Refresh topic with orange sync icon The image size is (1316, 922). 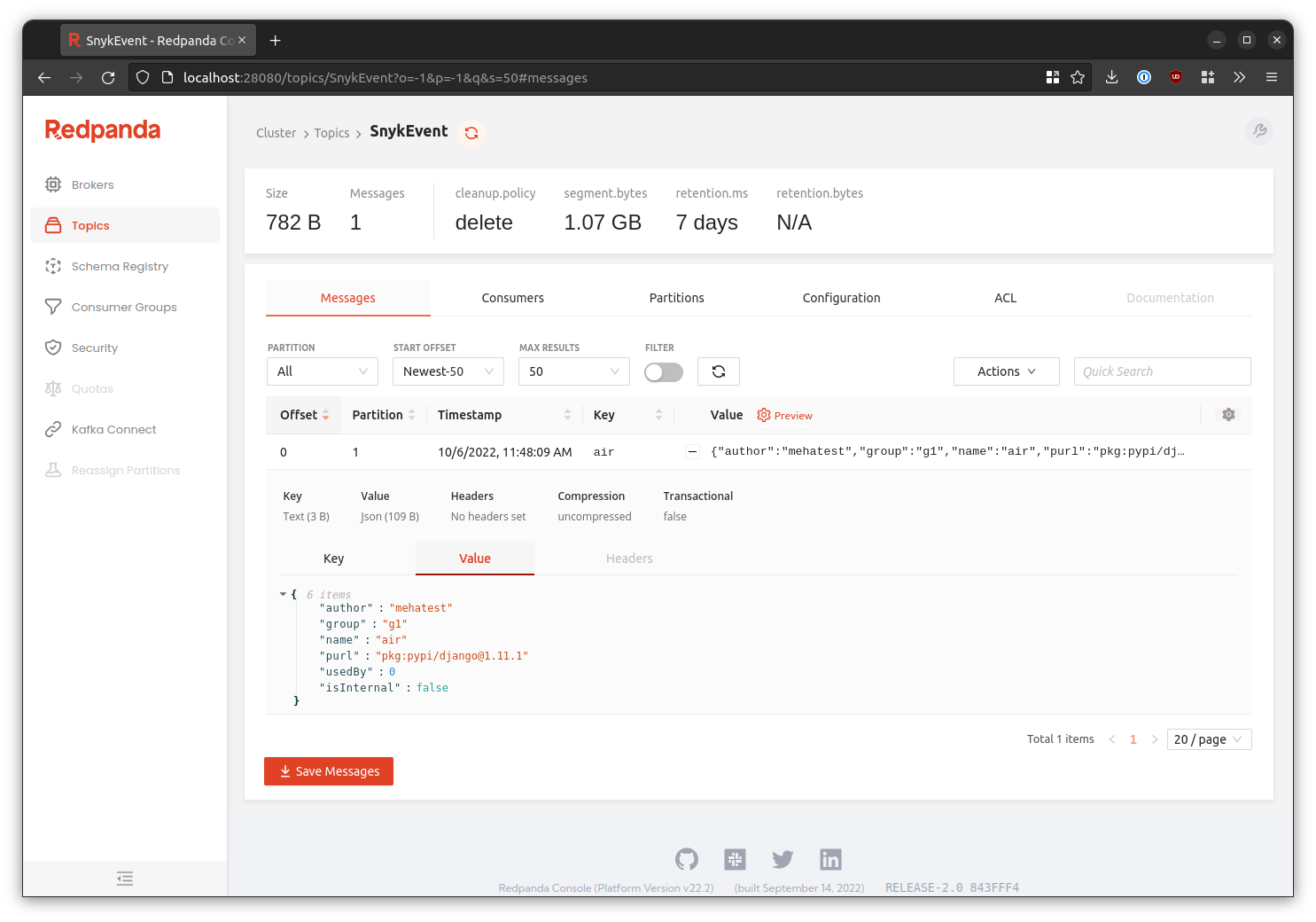coord(471,133)
